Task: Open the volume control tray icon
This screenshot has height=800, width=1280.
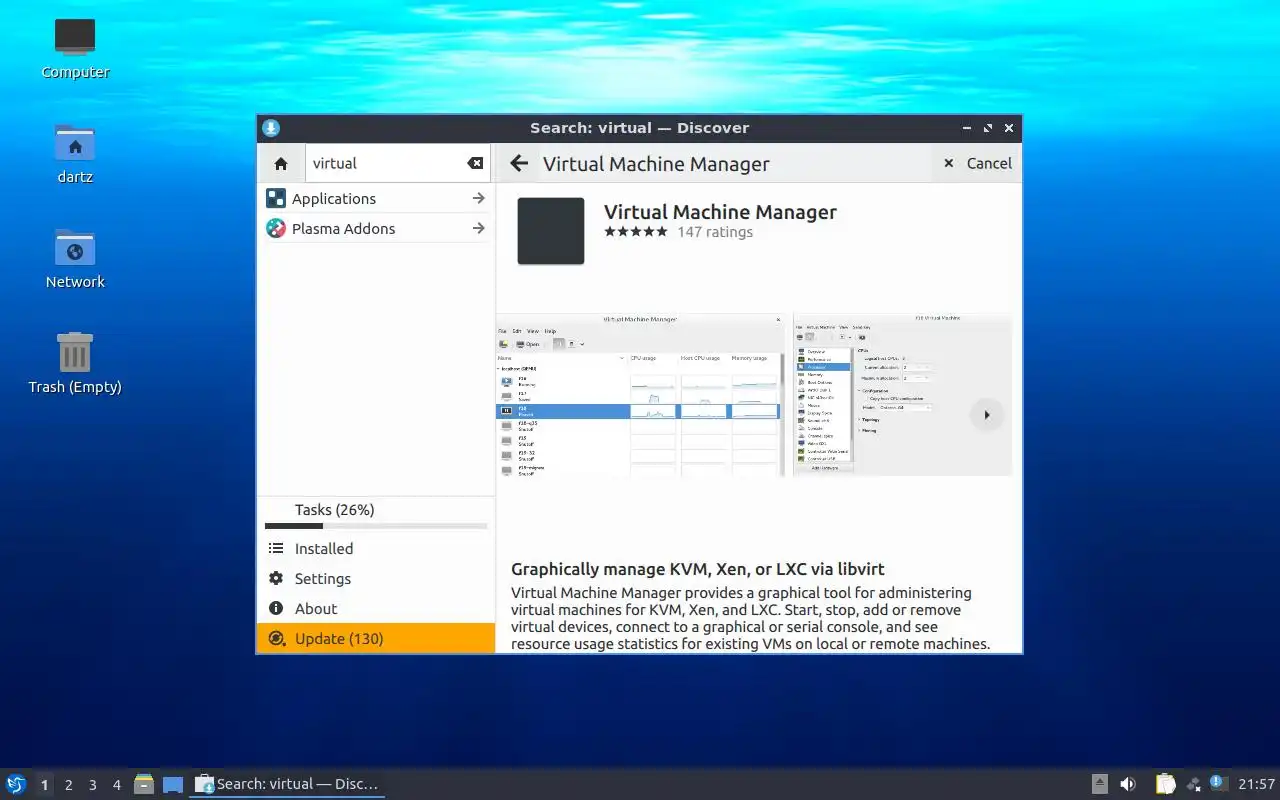Action: [1128, 784]
